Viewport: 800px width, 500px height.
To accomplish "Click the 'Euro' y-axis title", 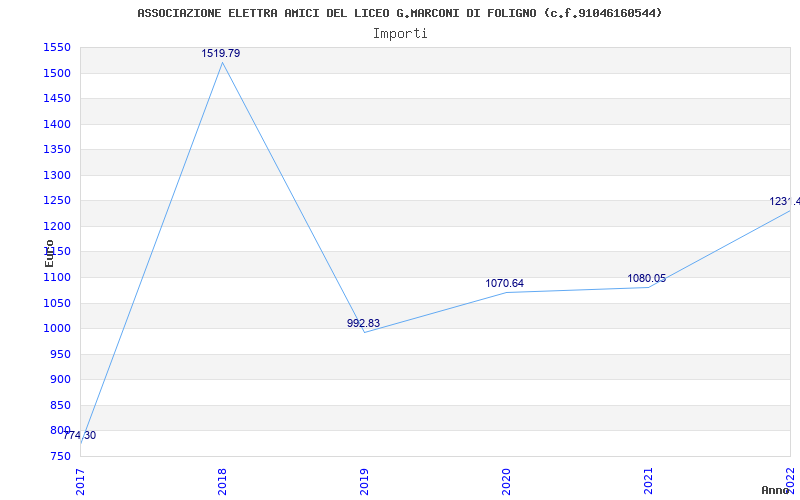I will pos(49,253).
